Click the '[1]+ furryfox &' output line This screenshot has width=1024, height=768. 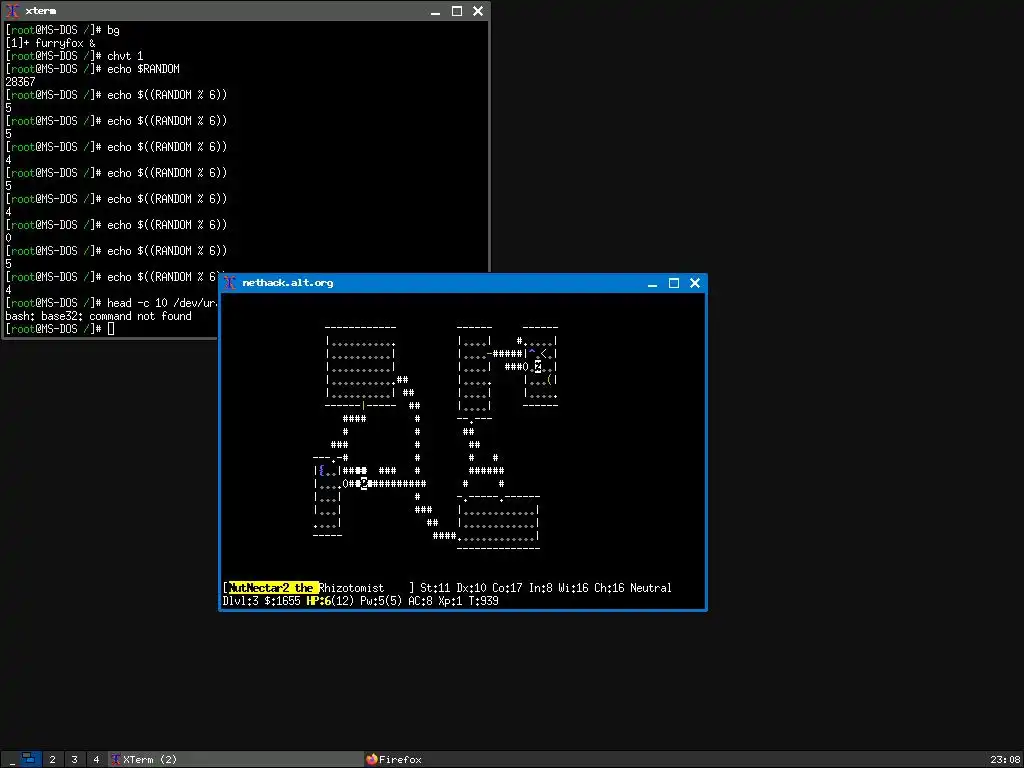50,43
